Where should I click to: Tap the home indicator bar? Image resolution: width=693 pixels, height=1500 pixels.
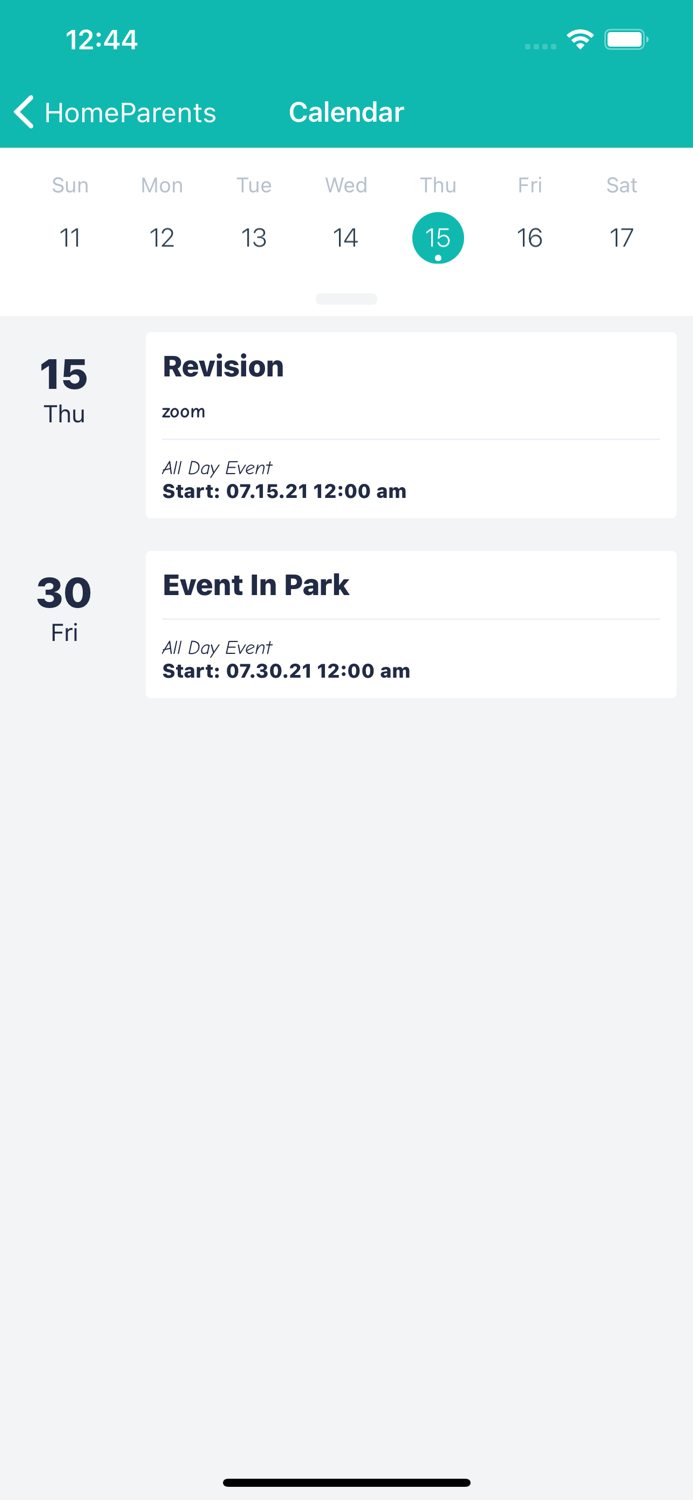coord(346,1482)
